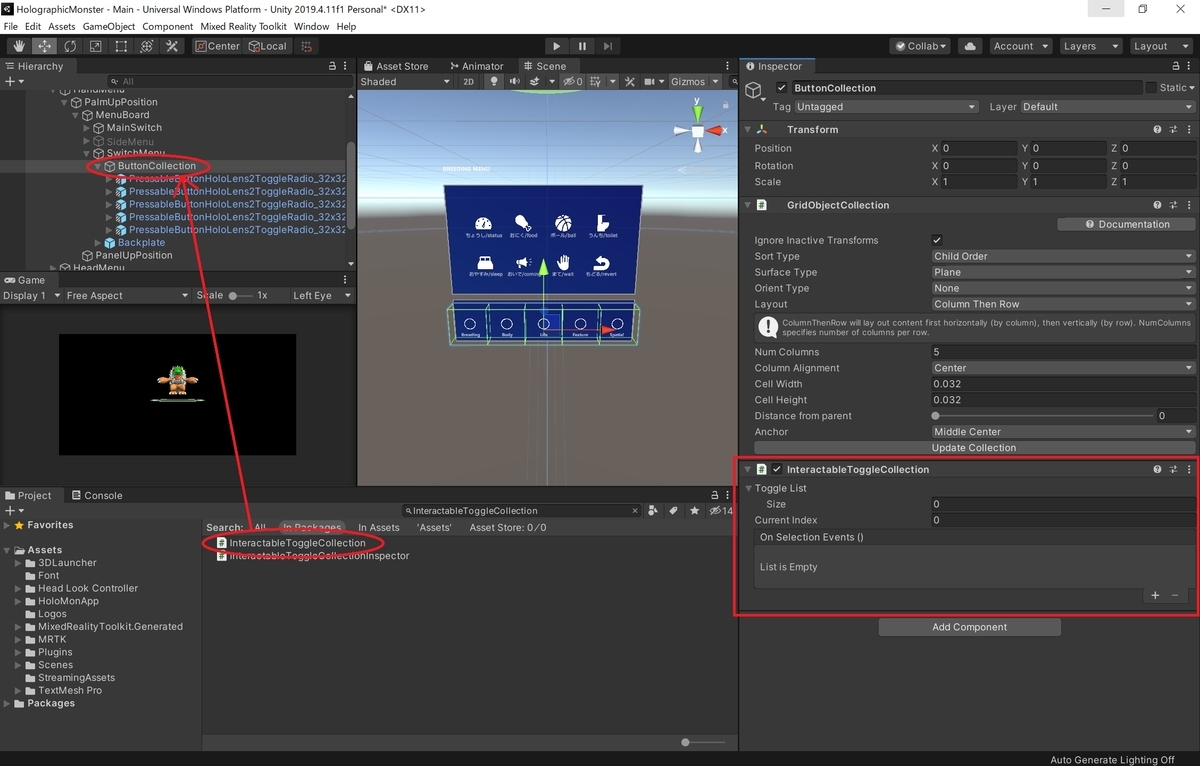Screen dimensions: 1200x766
Task: Open cloud services icon
Action: 969,46
